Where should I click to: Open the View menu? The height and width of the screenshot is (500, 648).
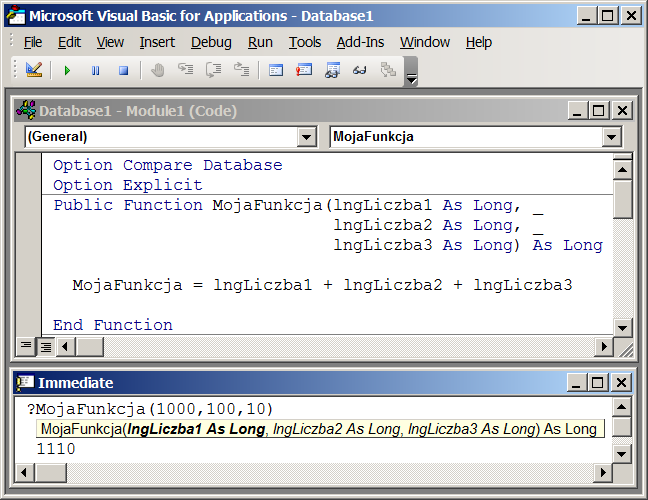[x=110, y=42]
